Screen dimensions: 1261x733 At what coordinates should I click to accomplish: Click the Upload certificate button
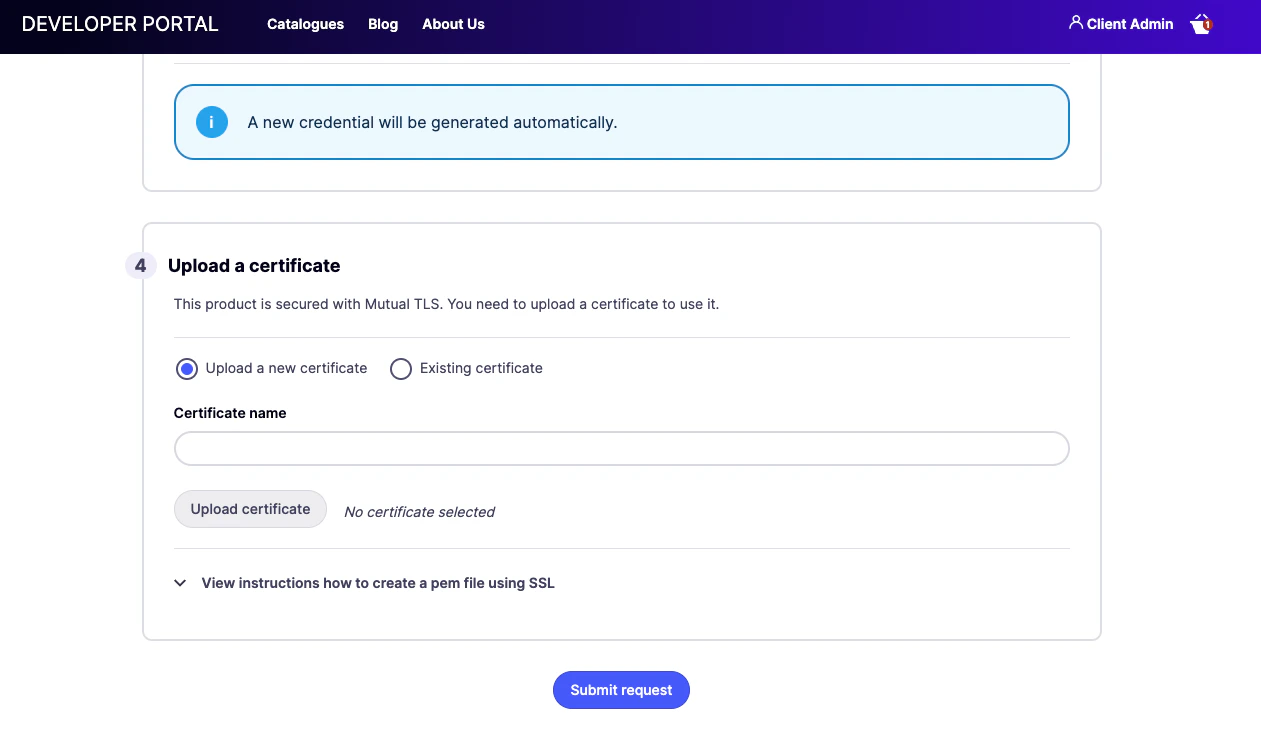pyautogui.click(x=250, y=509)
